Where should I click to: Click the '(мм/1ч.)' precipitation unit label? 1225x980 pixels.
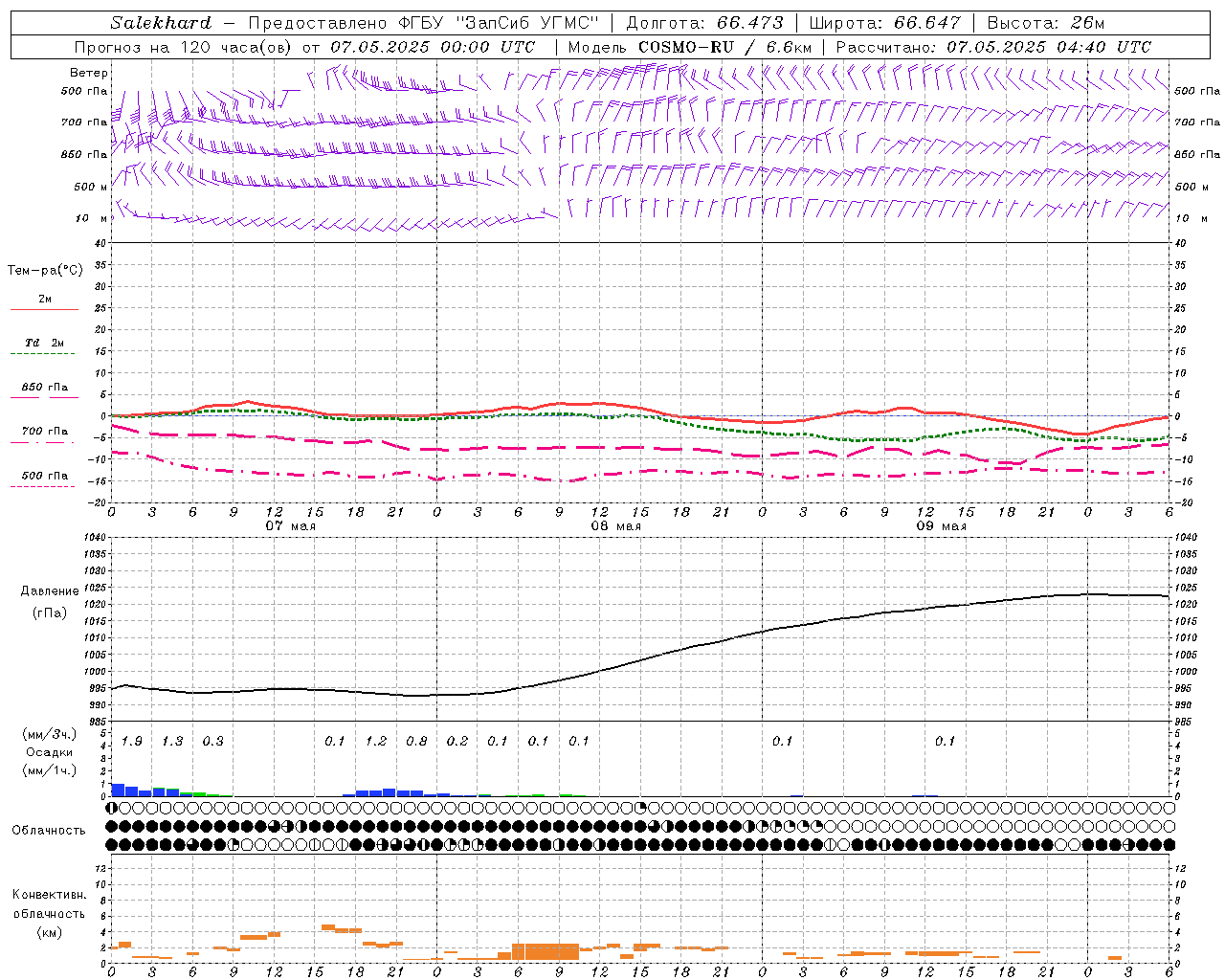[50, 770]
